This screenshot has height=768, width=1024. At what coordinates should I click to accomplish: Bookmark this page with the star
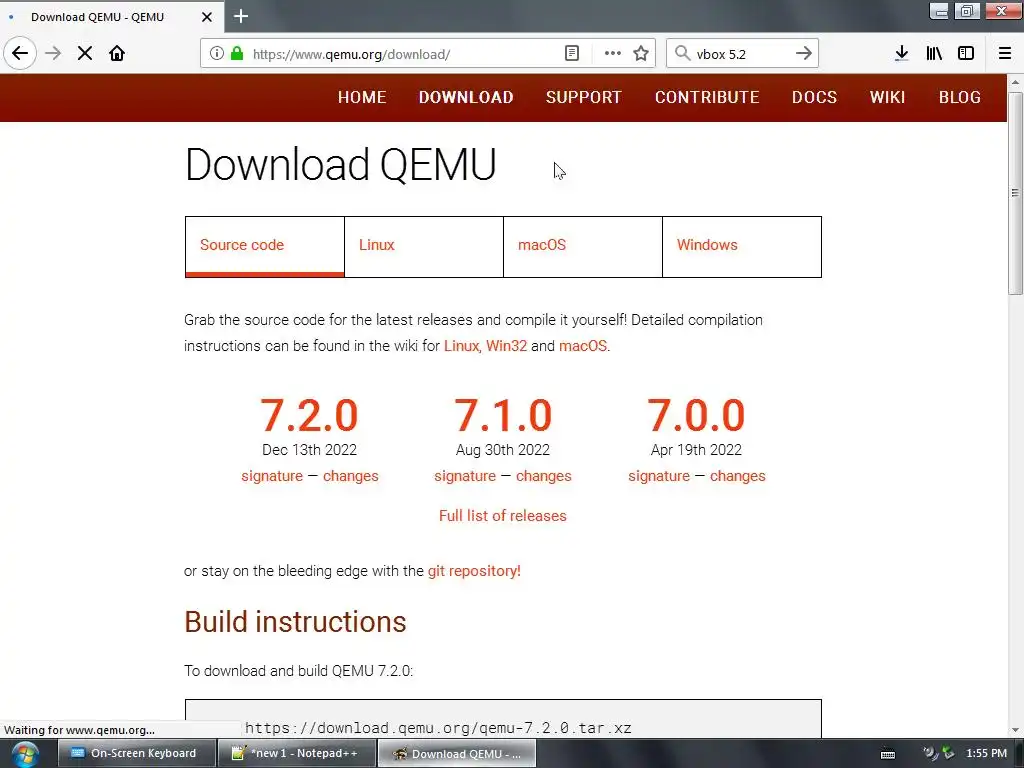click(x=641, y=54)
